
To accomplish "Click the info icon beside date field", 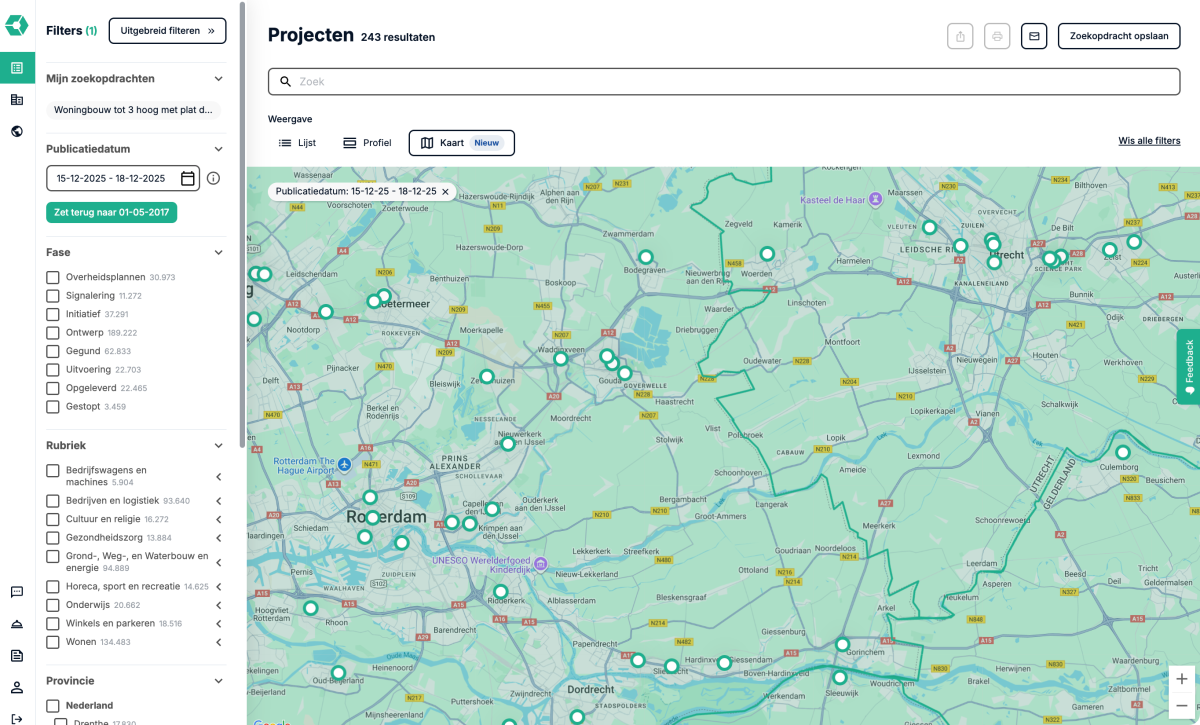I will click(213, 178).
